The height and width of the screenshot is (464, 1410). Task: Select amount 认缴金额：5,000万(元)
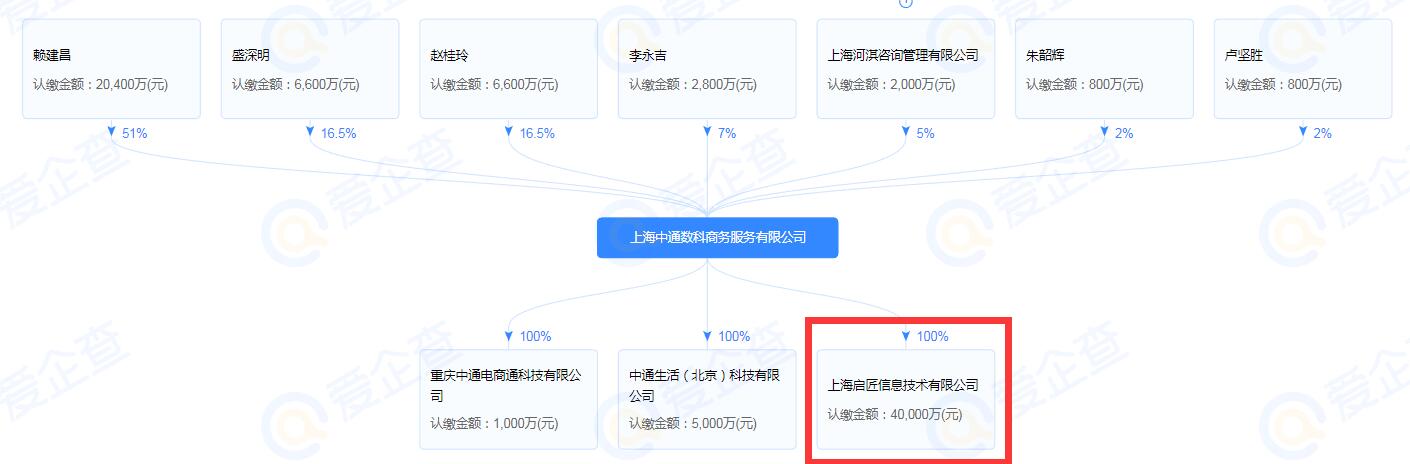tap(693, 423)
